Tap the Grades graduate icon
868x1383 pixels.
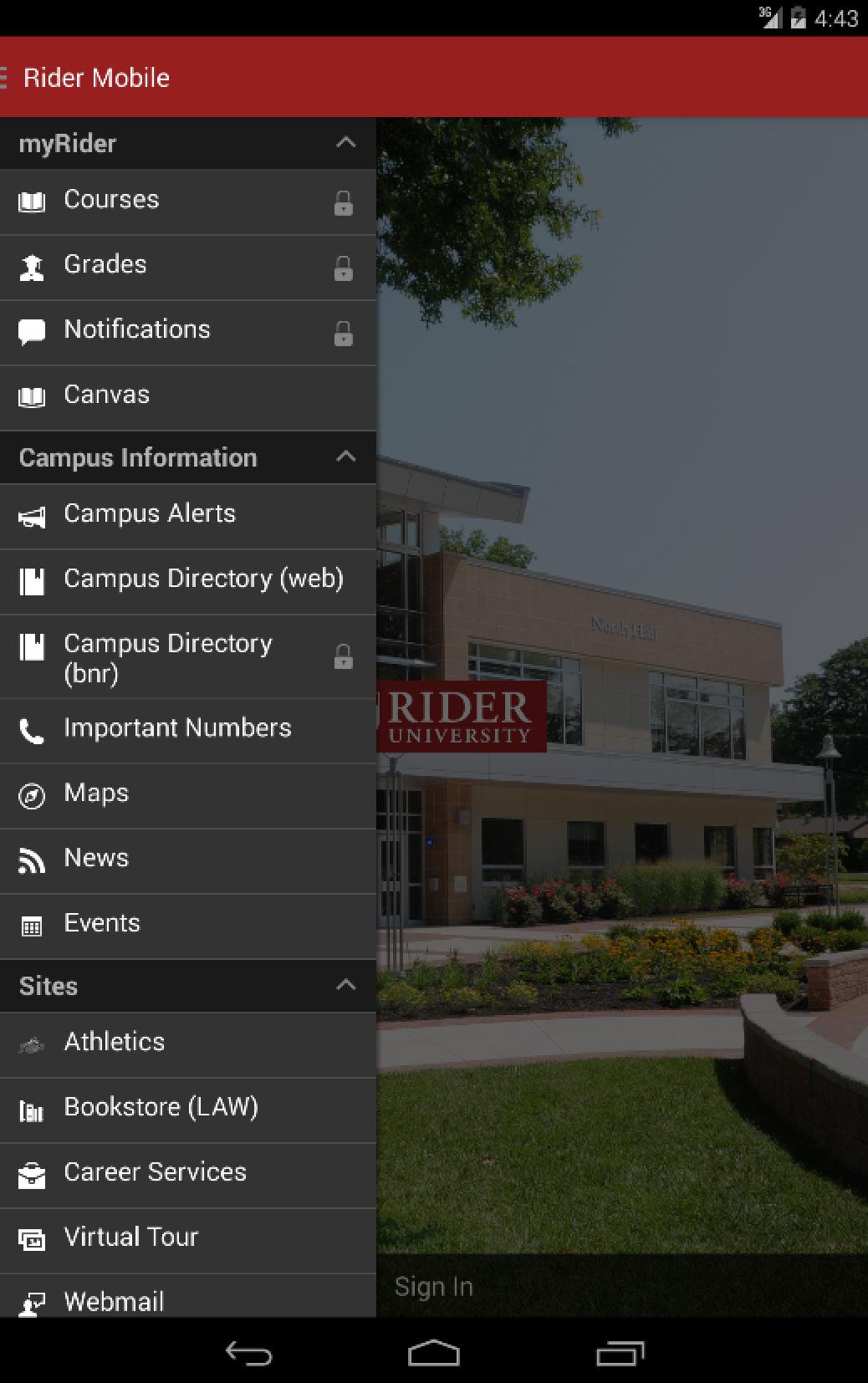click(x=32, y=268)
